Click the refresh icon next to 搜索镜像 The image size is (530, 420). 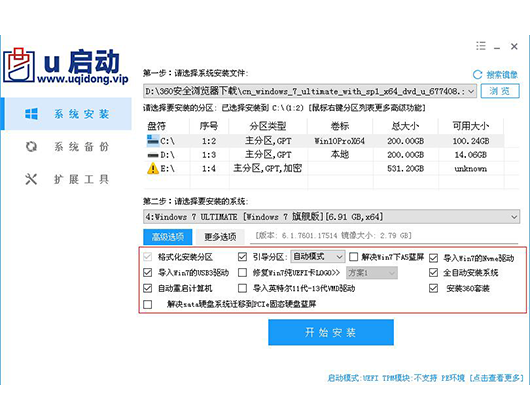[x=477, y=75]
